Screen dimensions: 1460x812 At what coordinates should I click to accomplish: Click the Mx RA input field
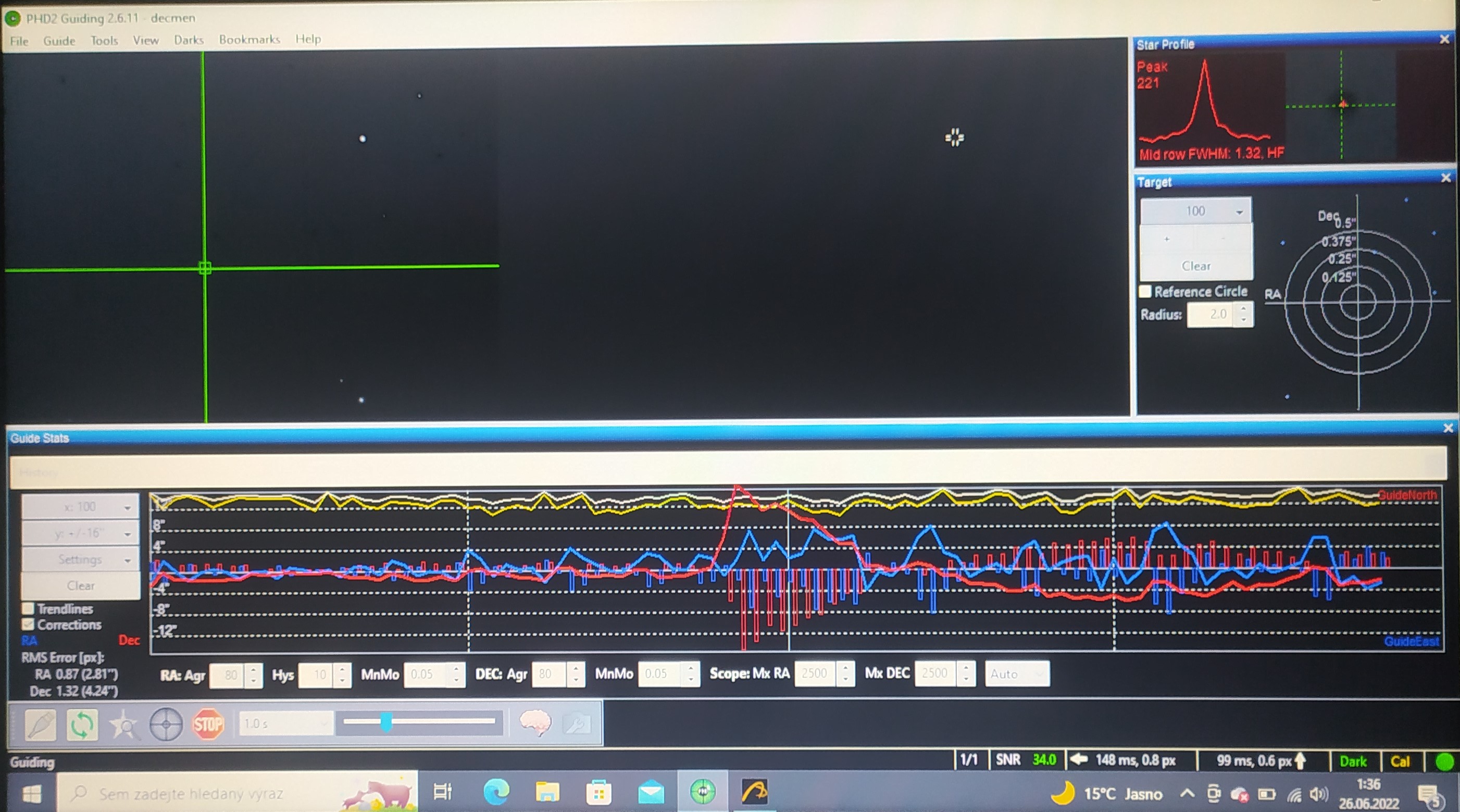coord(815,673)
